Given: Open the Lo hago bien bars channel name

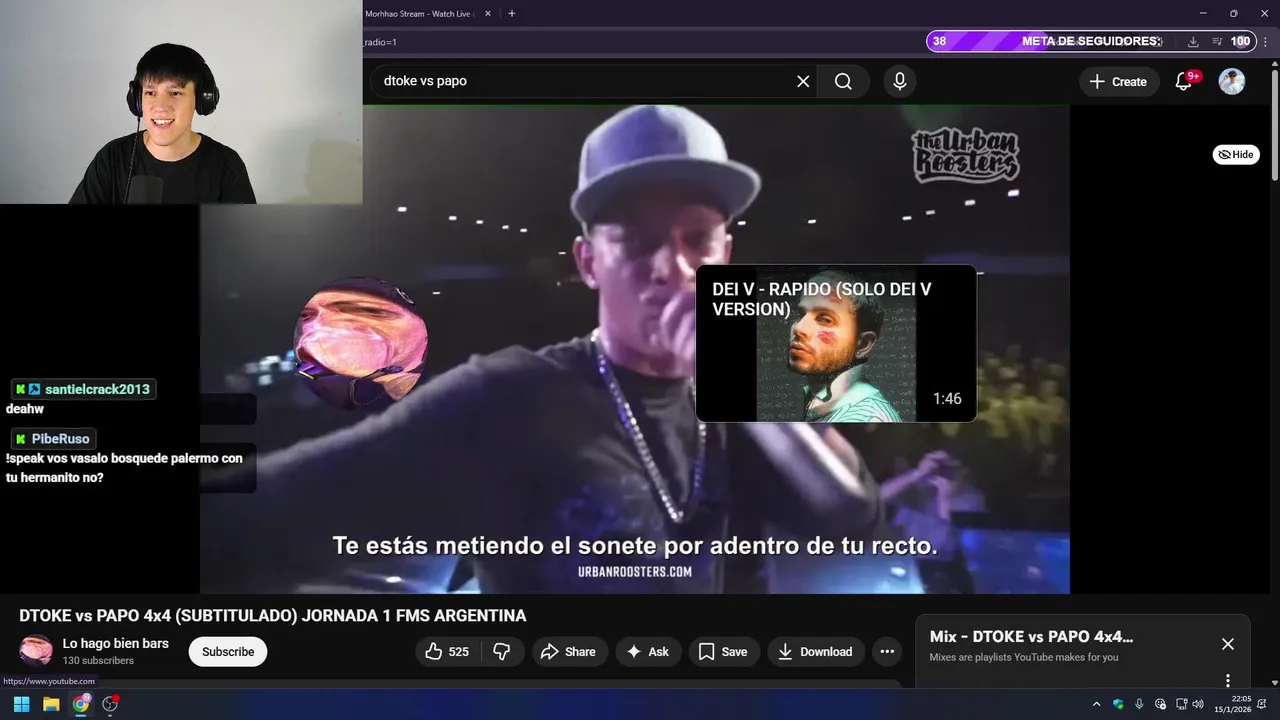Looking at the screenshot, I should point(116,643).
